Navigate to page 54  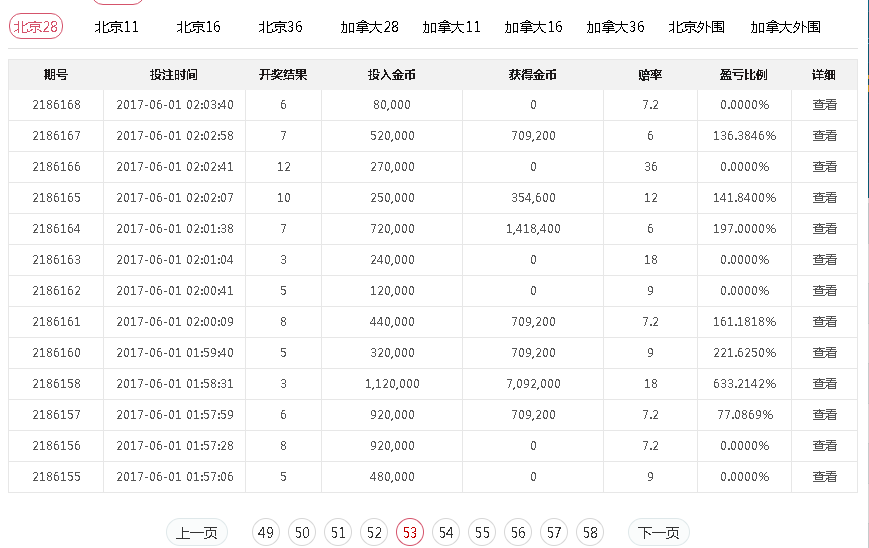(x=446, y=533)
